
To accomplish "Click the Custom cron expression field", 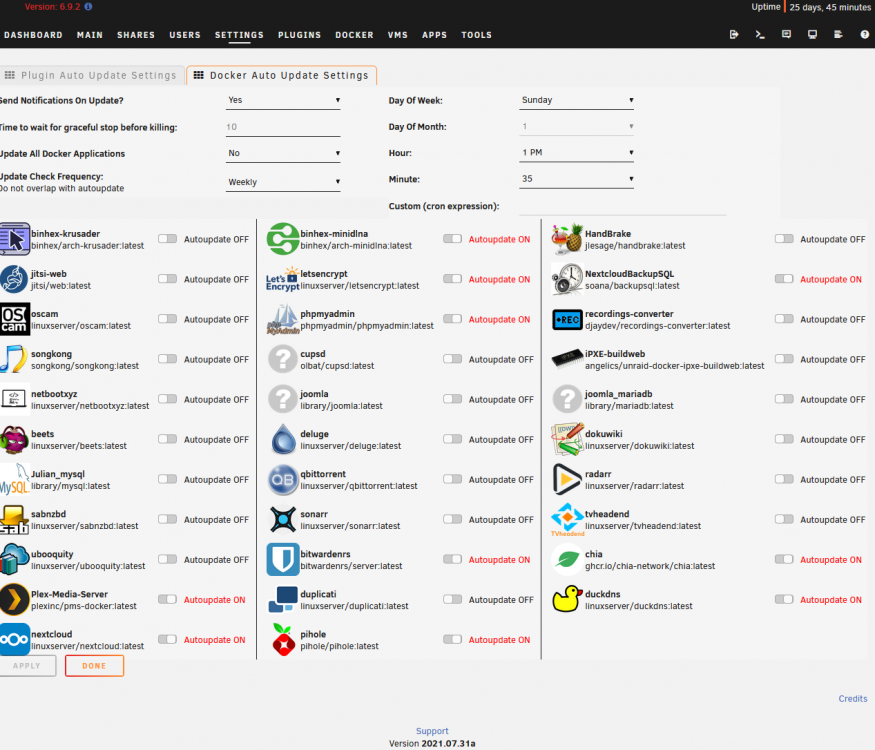I will coord(622,206).
